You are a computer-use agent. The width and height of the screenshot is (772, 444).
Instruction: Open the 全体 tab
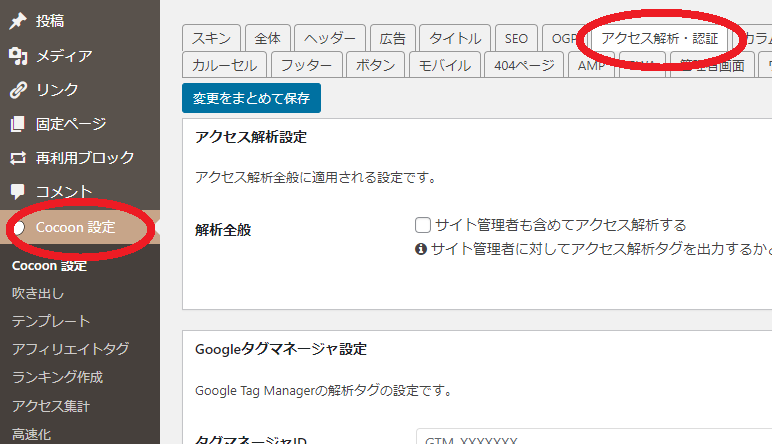pos(268,38)
